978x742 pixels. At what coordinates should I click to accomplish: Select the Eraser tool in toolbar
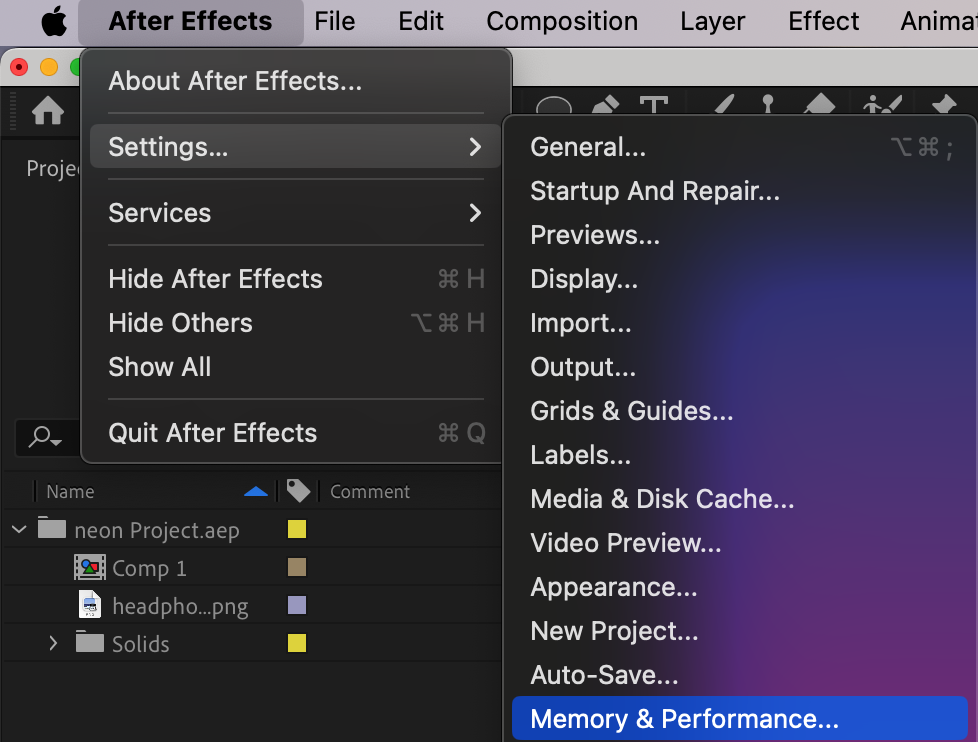click(819, 104)
